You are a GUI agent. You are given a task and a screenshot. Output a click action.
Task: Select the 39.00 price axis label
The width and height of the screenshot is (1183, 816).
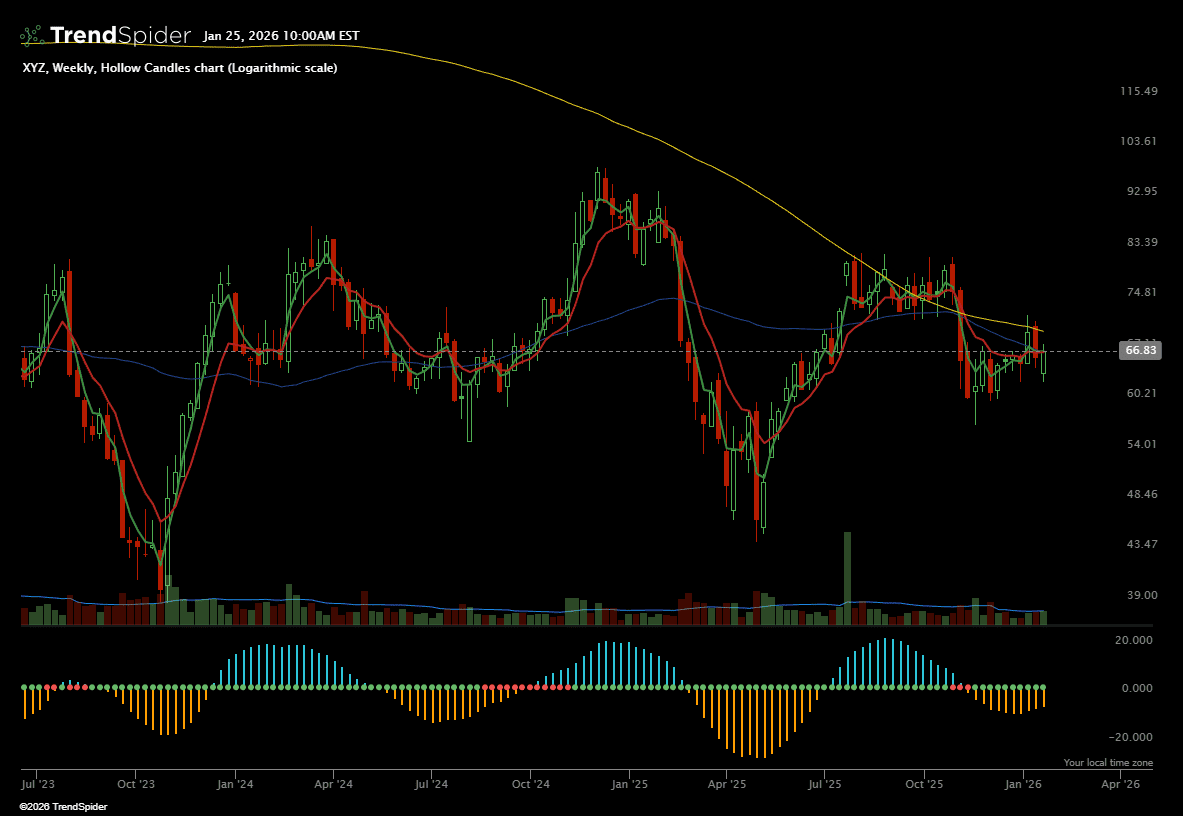click(x=1139, y=595)
